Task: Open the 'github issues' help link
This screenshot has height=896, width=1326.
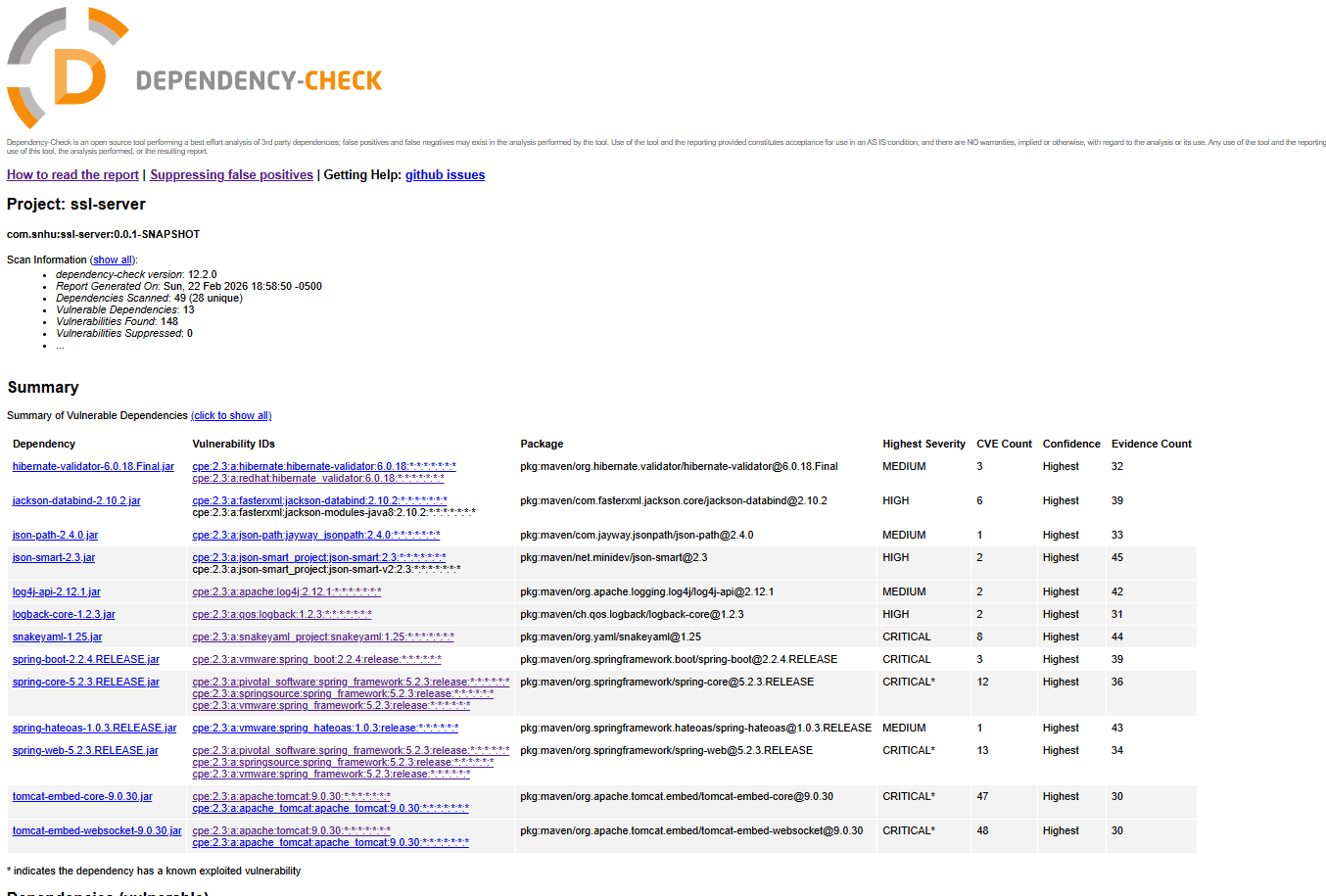Action: (445, 175)
